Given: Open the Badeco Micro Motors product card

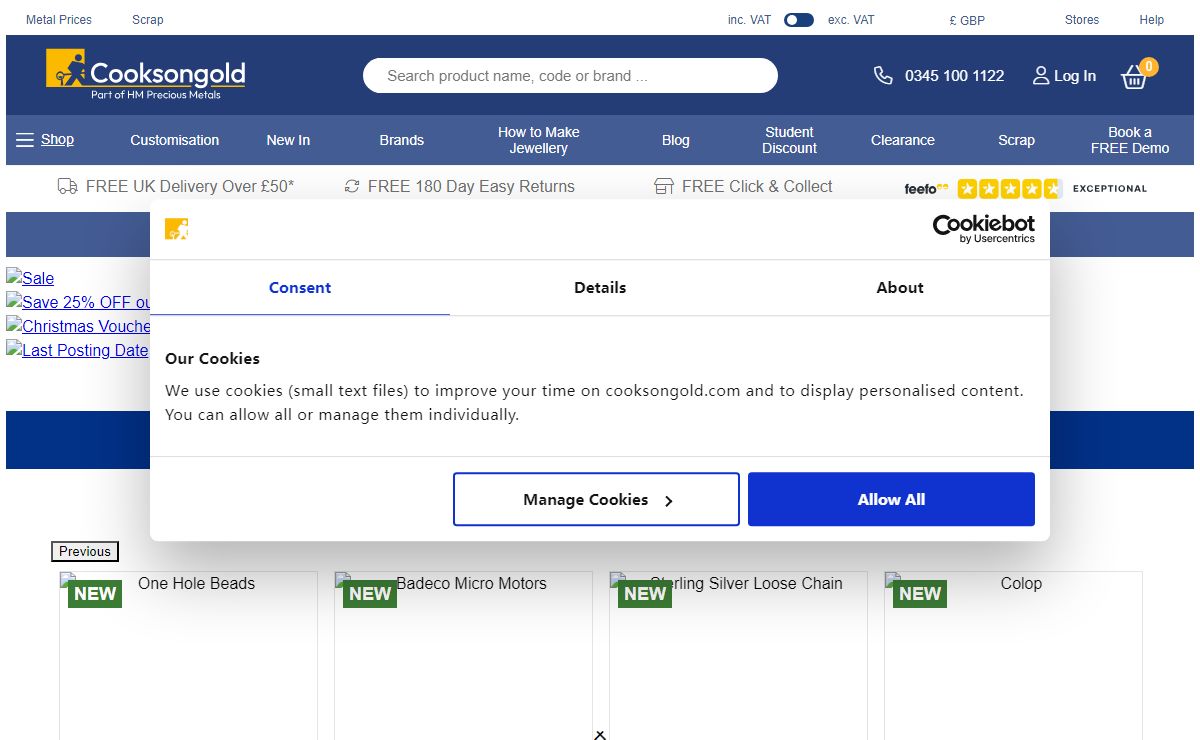Looking at the screenshot, I should pyautogui.click(x=463, y=655).
